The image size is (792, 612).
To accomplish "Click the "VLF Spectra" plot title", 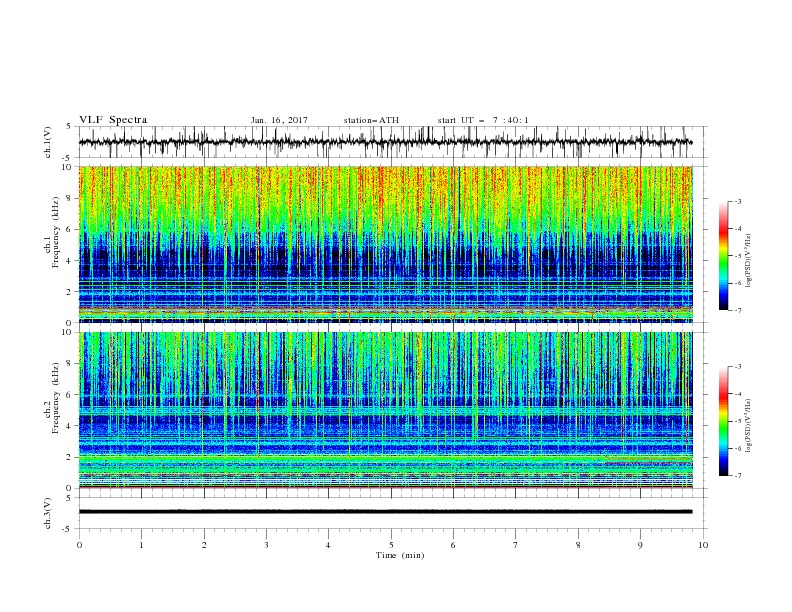I will pos(113,120).
